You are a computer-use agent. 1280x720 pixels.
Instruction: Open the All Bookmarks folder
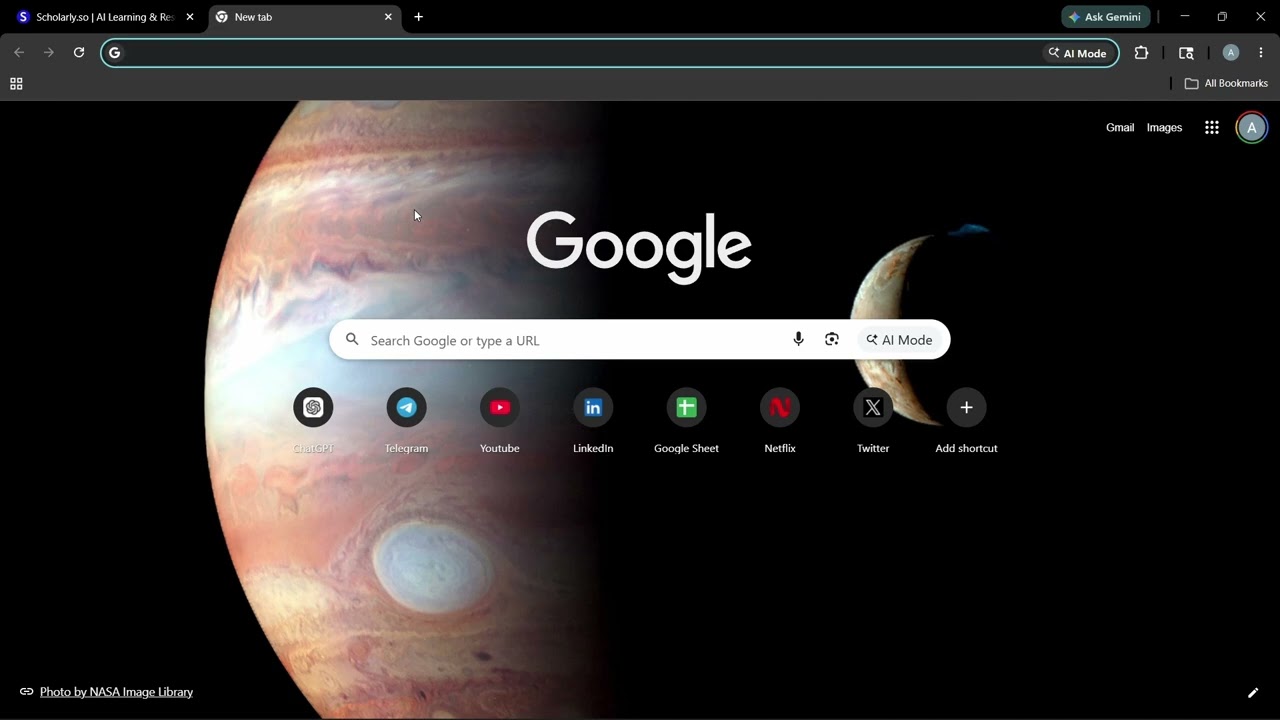[1226, 83]
